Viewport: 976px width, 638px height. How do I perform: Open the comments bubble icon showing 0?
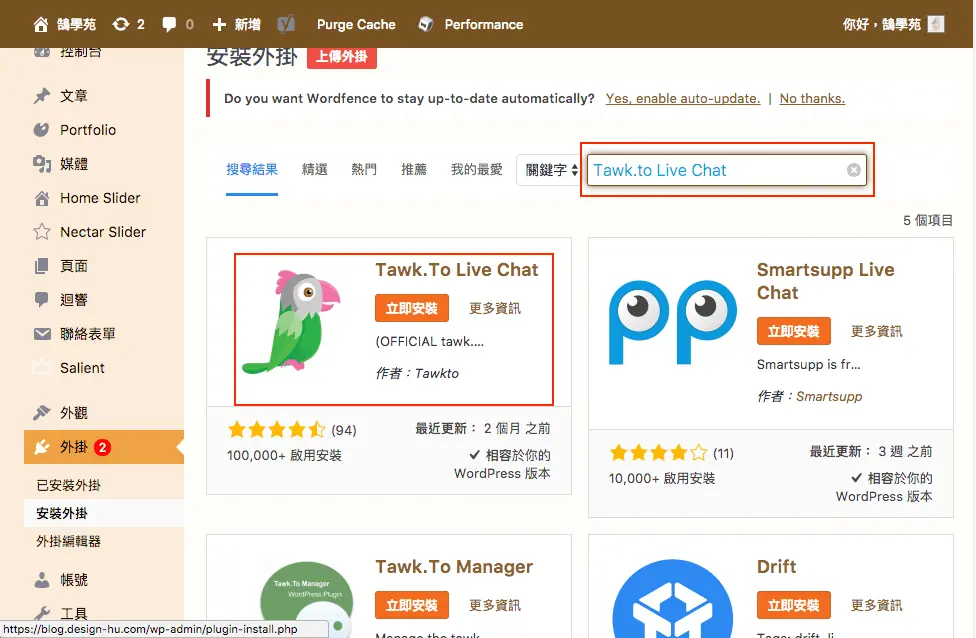coord(169,24)
